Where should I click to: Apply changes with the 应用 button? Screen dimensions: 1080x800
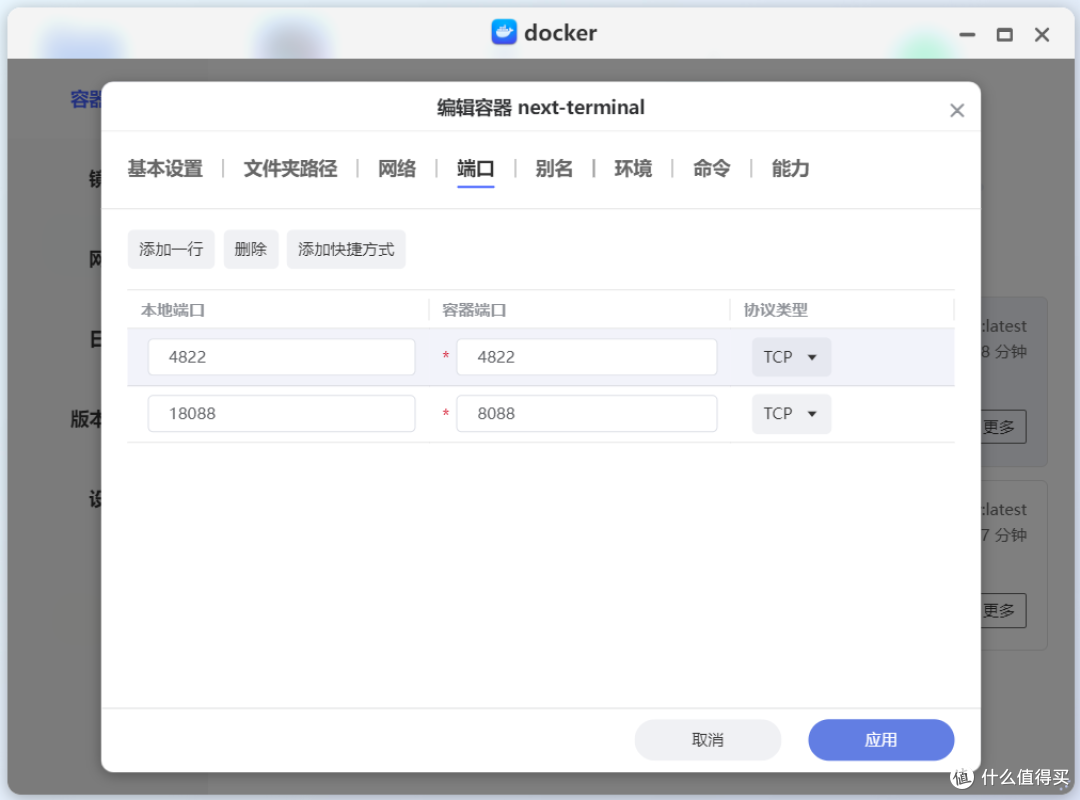(881, 740)
